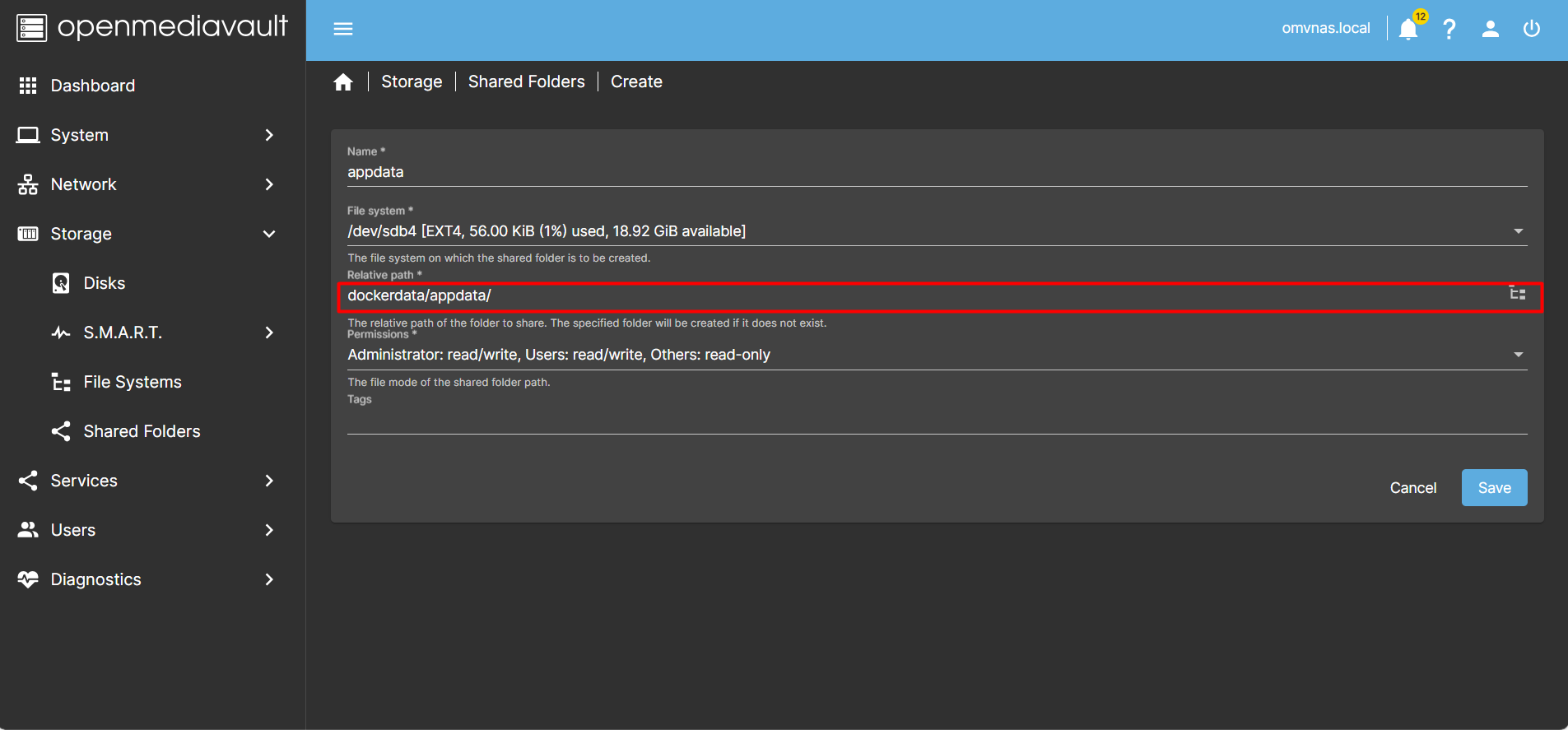Go to Shared Folders breadcrumb link

527,81
